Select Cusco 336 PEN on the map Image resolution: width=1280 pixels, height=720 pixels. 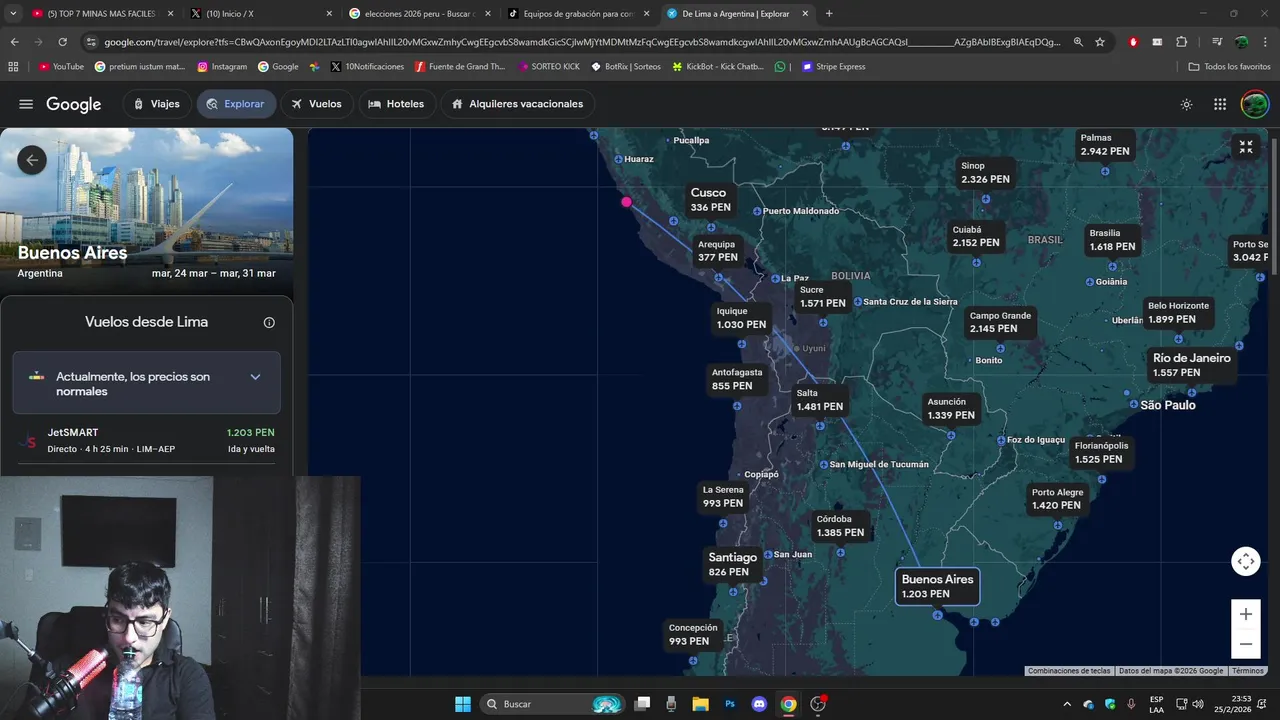(710, 199)
